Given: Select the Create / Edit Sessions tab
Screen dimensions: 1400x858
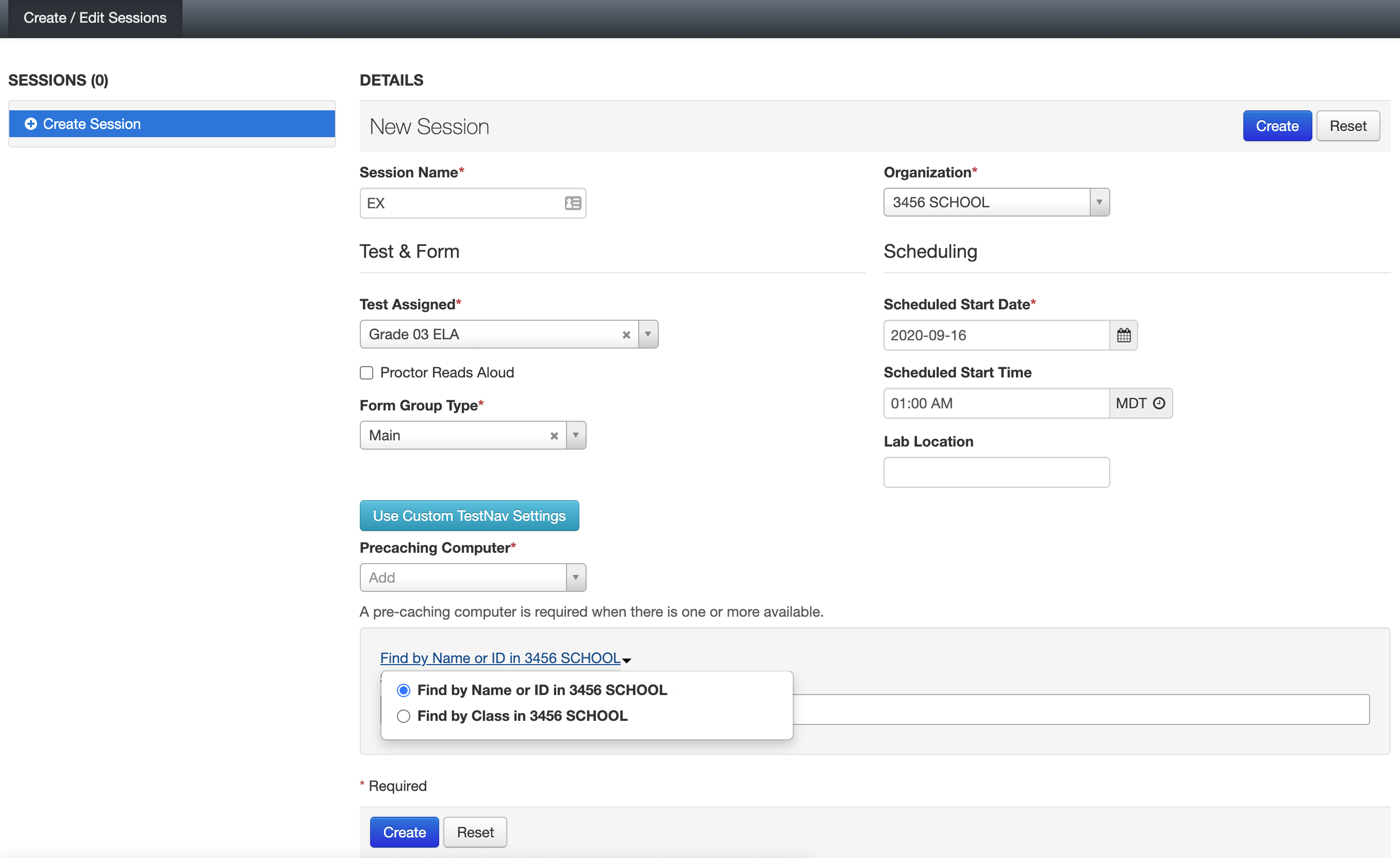Looking at the screenshot, I should [95, 18].
